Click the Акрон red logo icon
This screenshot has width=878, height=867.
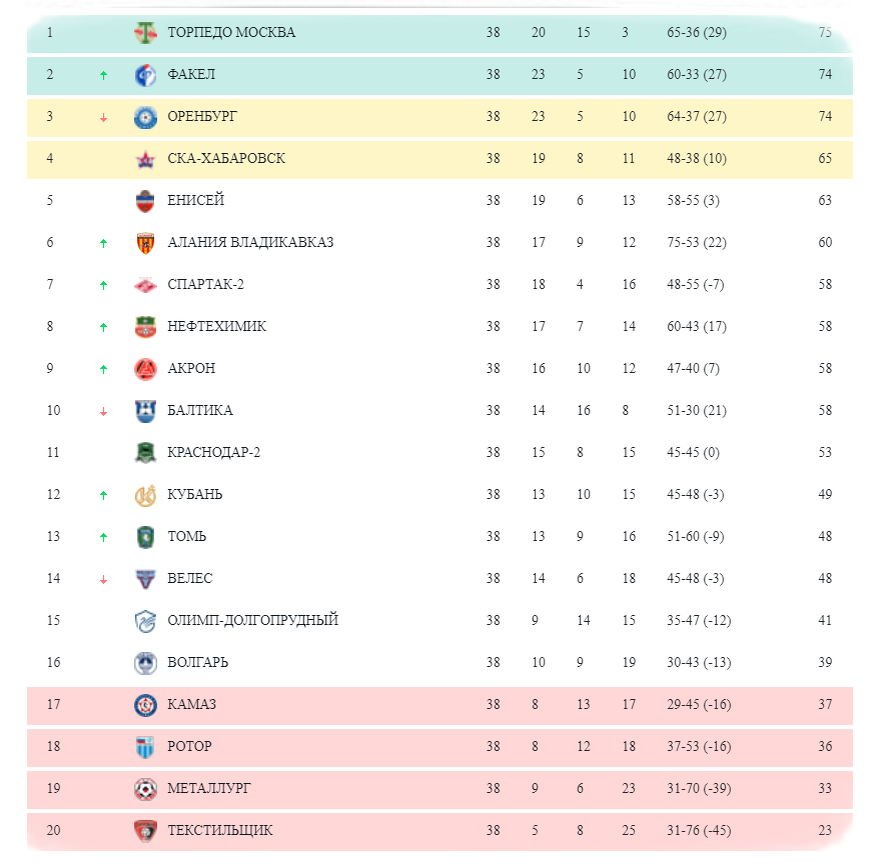point(146,369)
